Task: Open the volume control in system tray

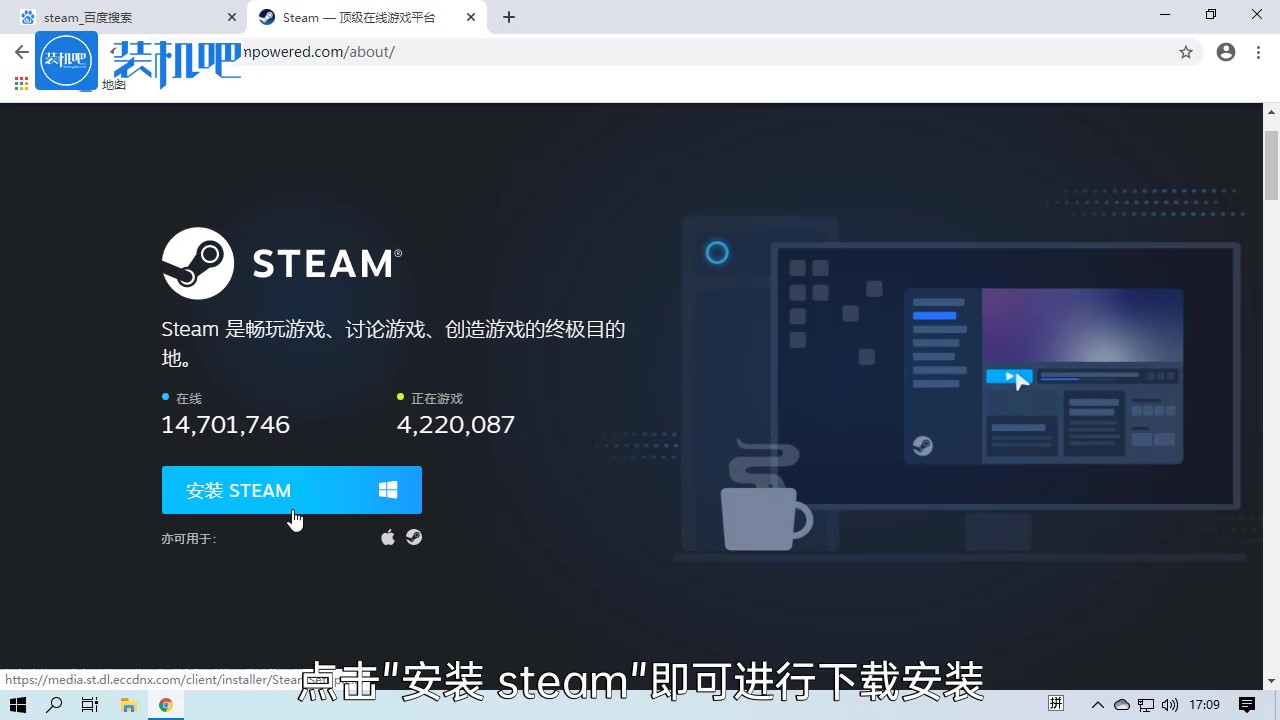Action: tap(1169, 705)
